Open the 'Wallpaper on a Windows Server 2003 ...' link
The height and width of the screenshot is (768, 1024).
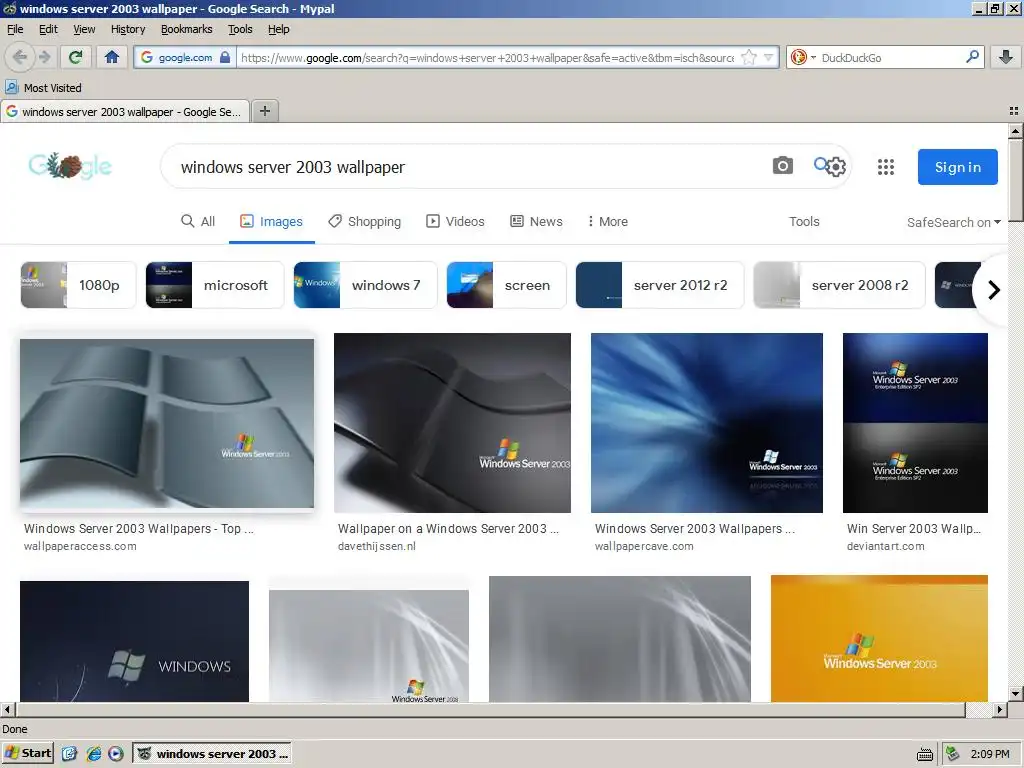(x=448, y=528)
